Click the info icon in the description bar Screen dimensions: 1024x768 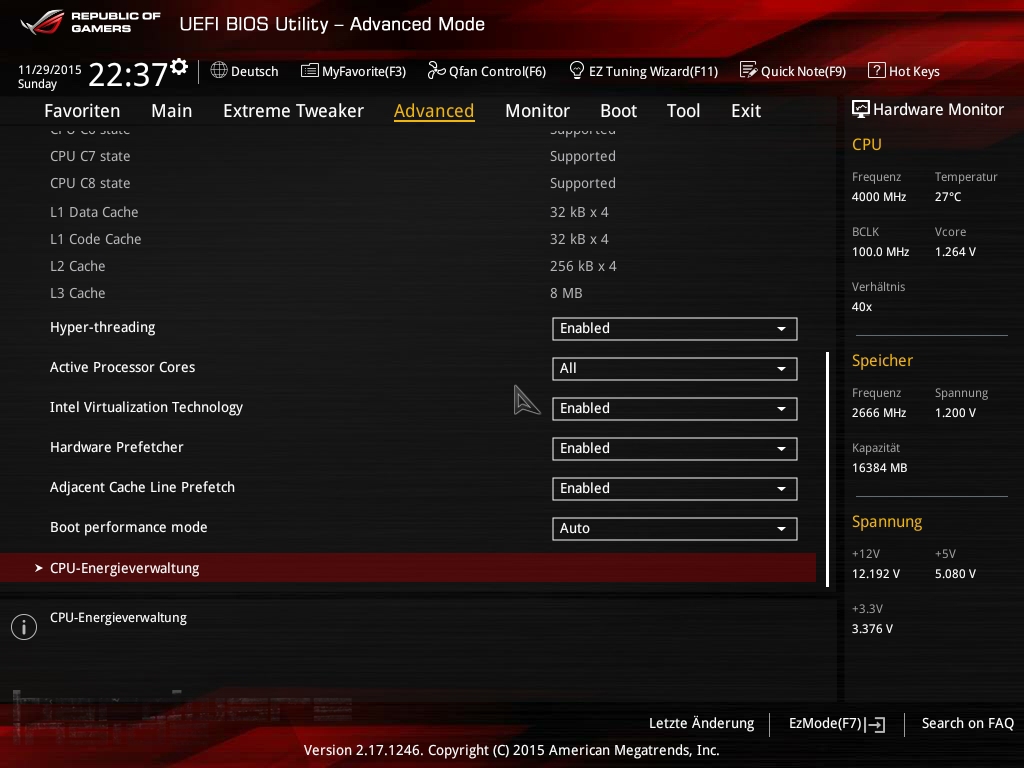click(23, 627)
